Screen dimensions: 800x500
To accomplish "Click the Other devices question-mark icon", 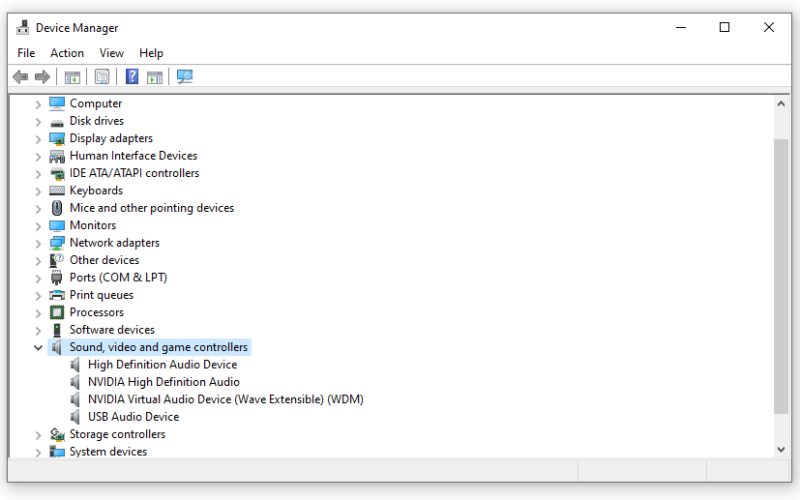I will (x=57, y=260).
